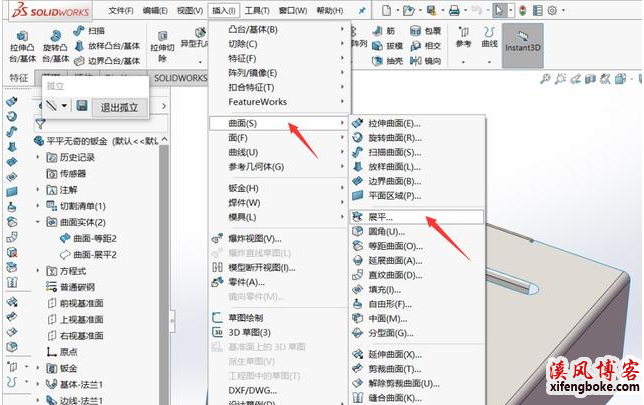This screenshot has width=644, height=405.
Task: Expand 基体-法兰1 tree node
Action: point(38,384)
